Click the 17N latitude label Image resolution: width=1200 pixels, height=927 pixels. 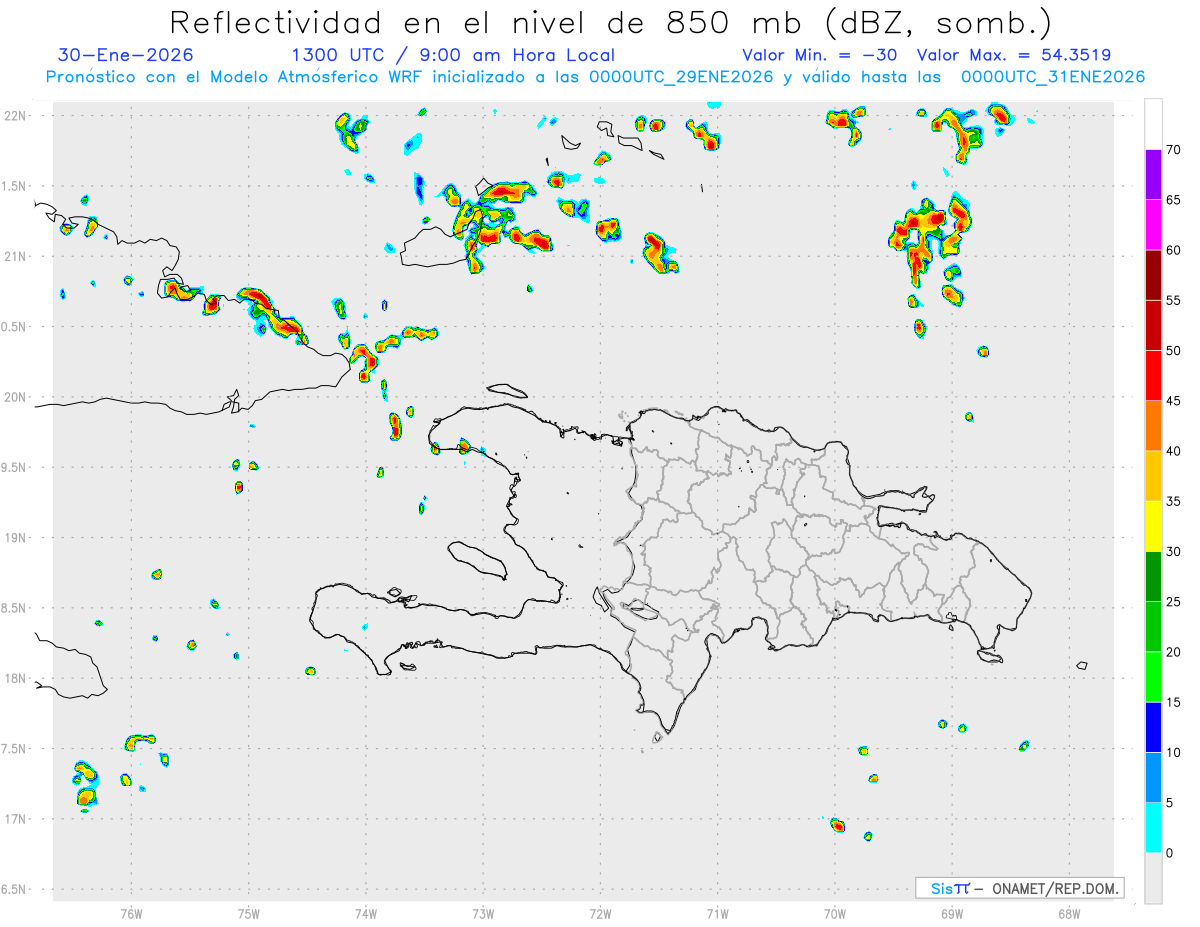(16, 819)
